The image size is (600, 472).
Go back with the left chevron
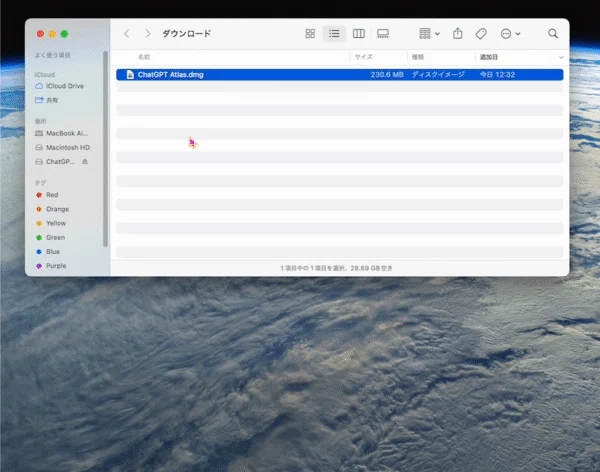point(127,34)
